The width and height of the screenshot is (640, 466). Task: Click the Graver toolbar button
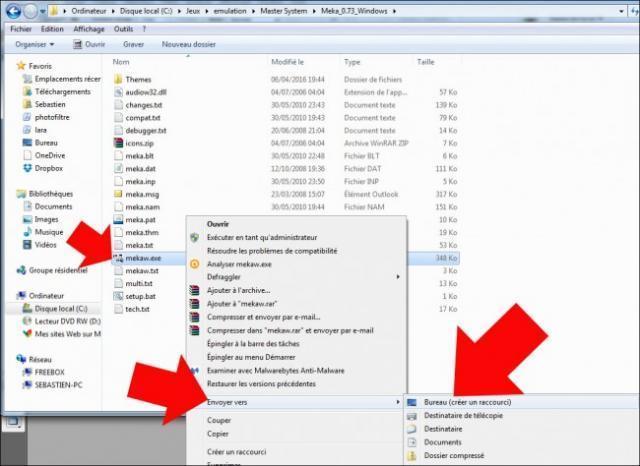click(x=133, y=45)
